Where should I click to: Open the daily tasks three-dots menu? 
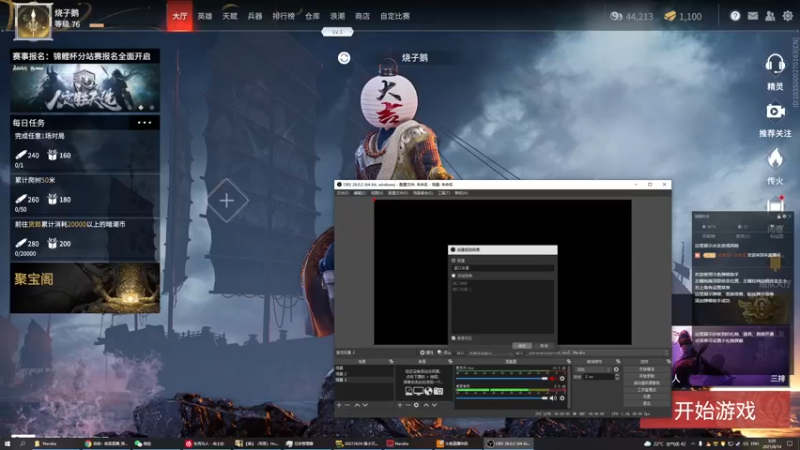(x=144, y=122)
